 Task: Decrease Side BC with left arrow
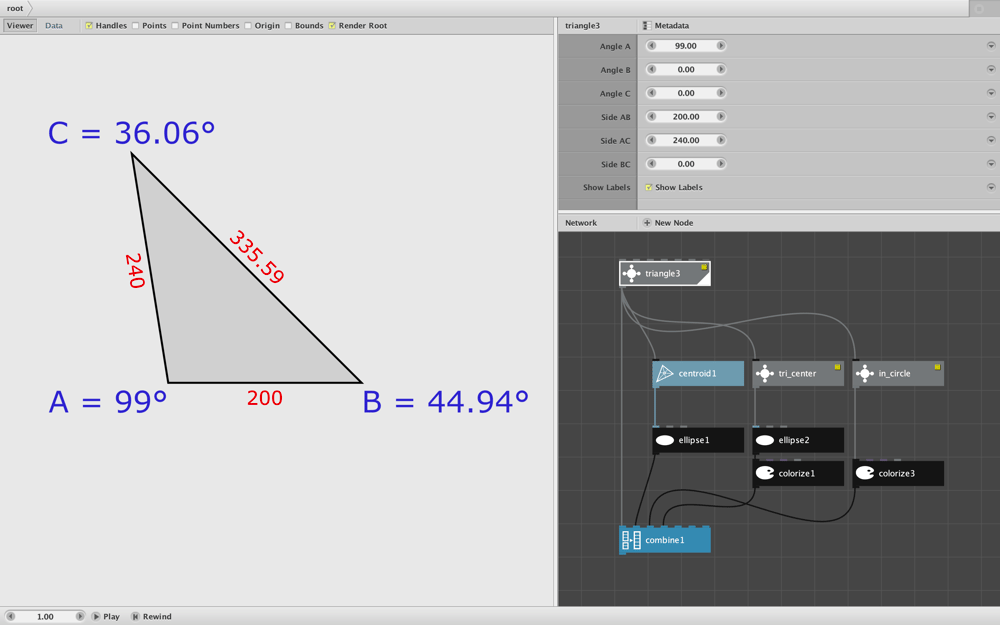[651, 164]
